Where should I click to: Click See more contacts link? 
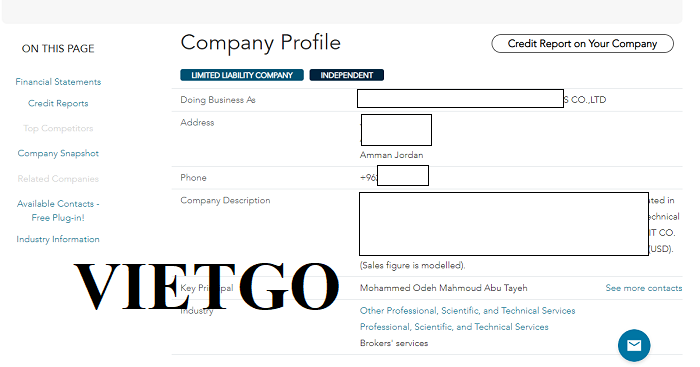tap(644, 288)
